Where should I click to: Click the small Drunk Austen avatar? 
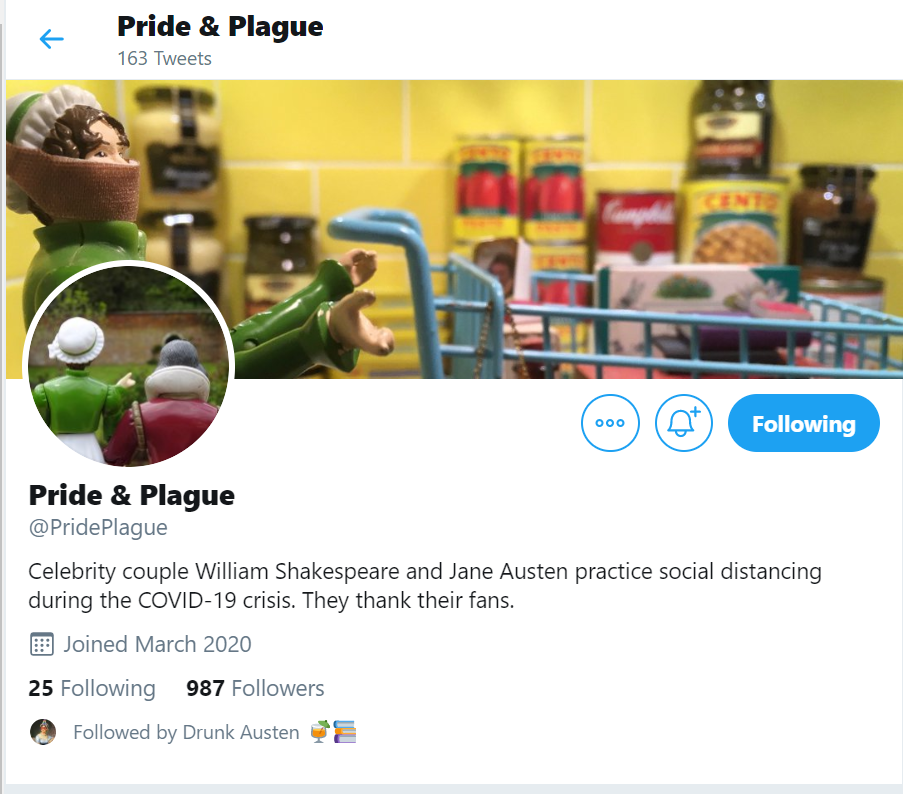[x=43, y=732]
